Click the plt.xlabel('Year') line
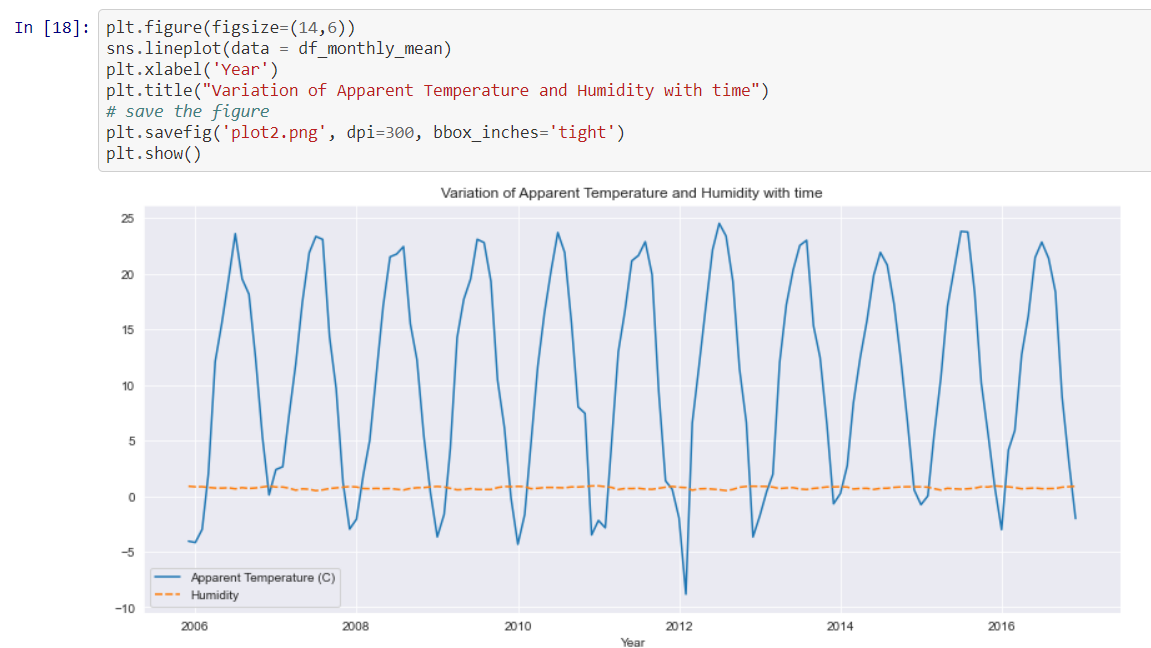Screen dimensions: 1151x648 (190, 69)
